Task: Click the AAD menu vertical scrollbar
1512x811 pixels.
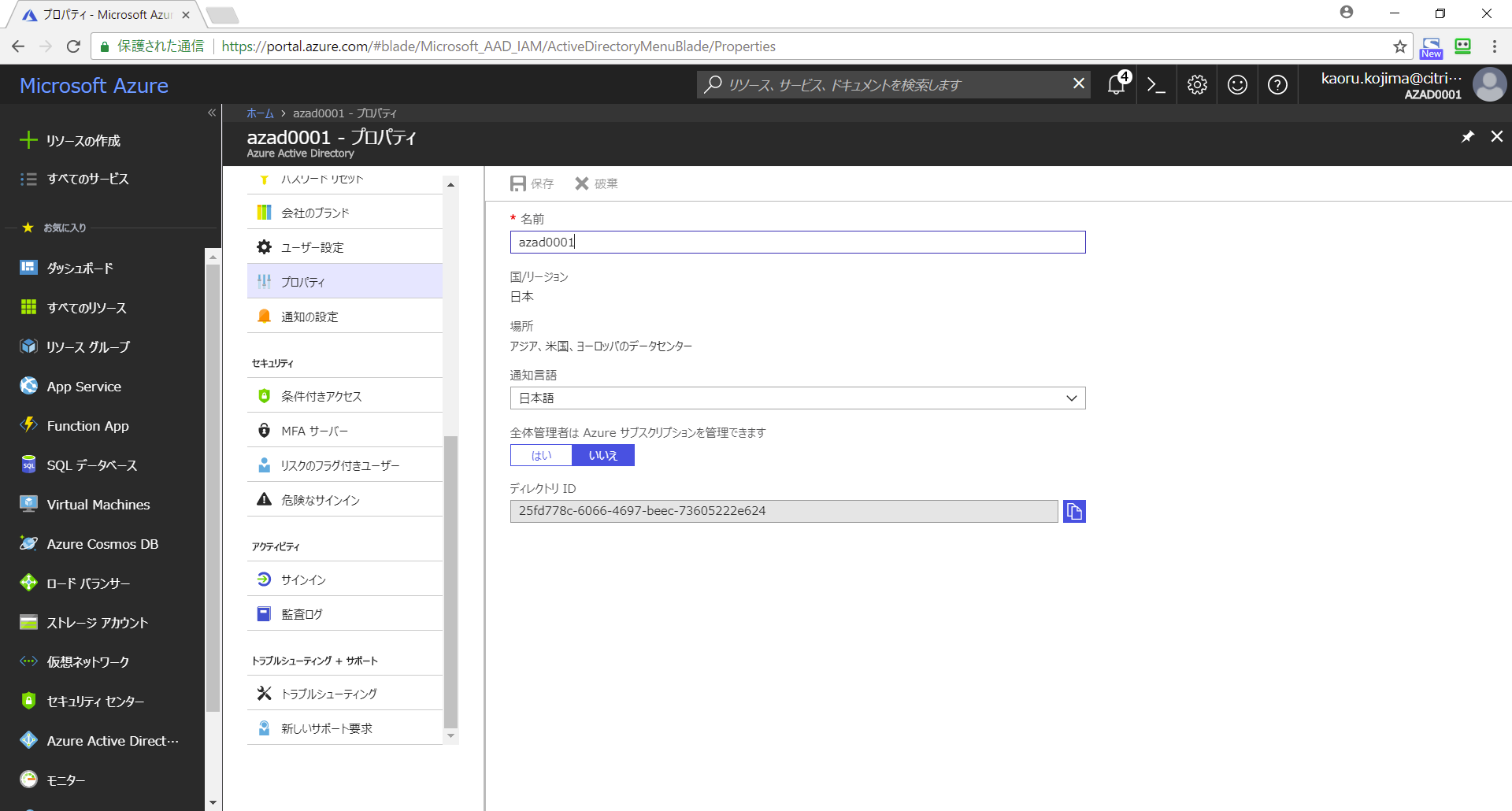Action: click(x=450, y=581)
